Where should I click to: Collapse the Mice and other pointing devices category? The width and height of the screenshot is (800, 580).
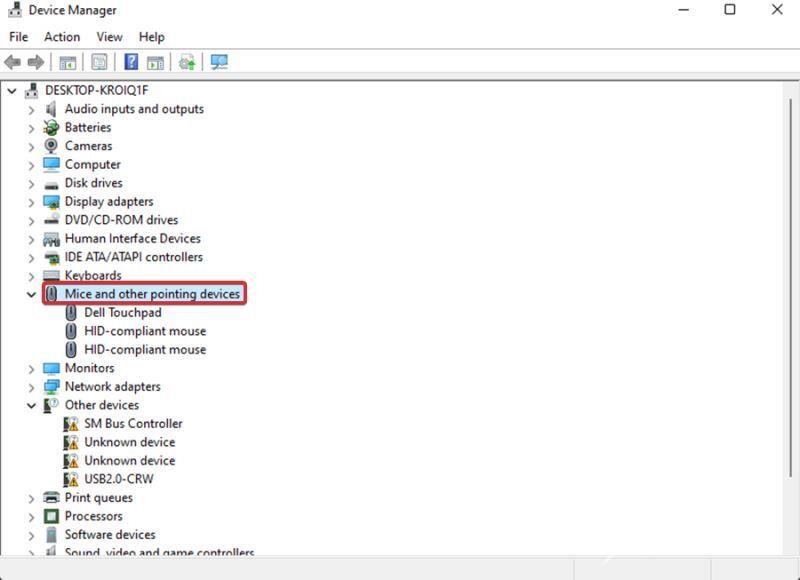coord(31,294)
